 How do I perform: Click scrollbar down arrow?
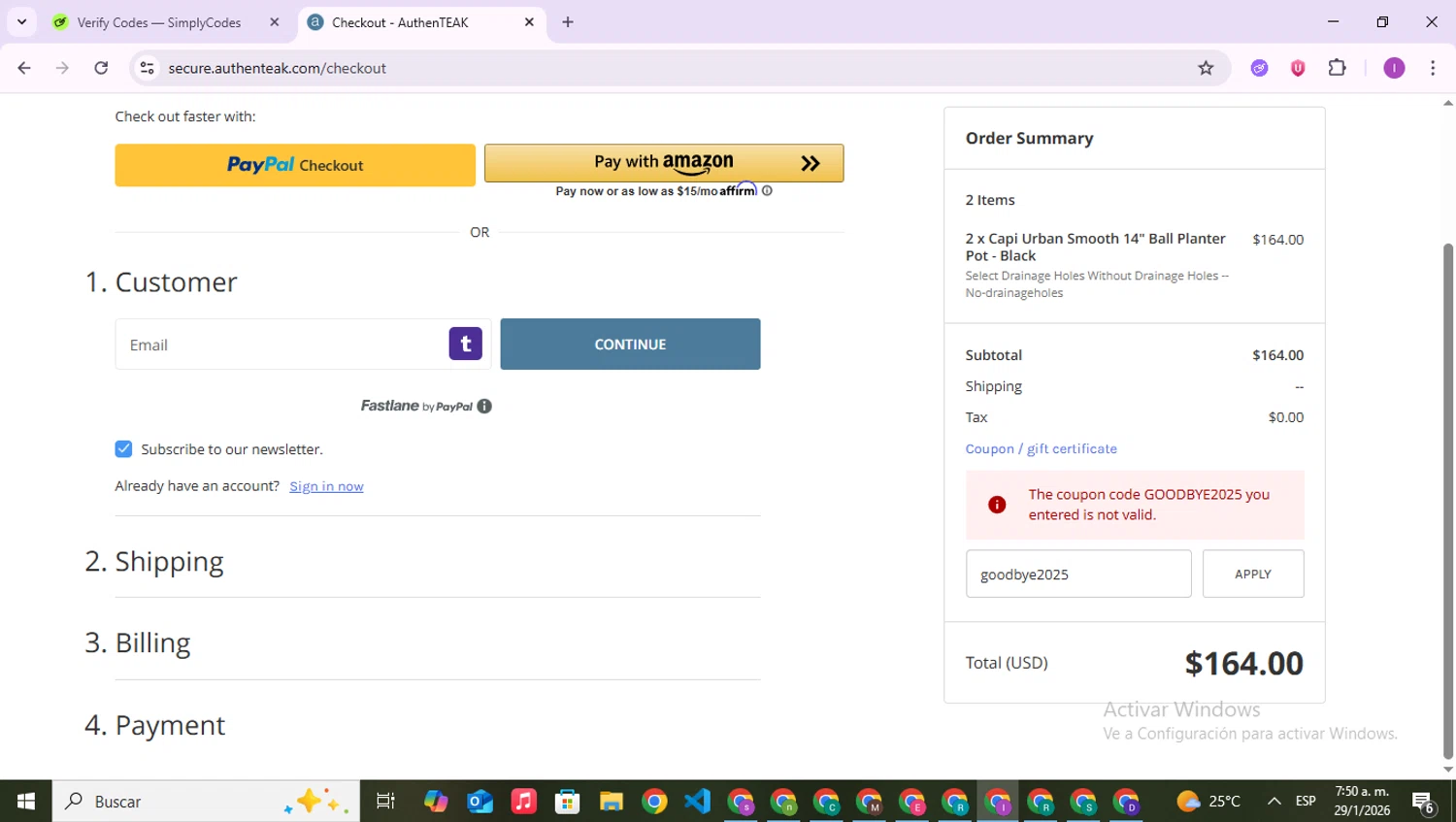coord(1448,770)
